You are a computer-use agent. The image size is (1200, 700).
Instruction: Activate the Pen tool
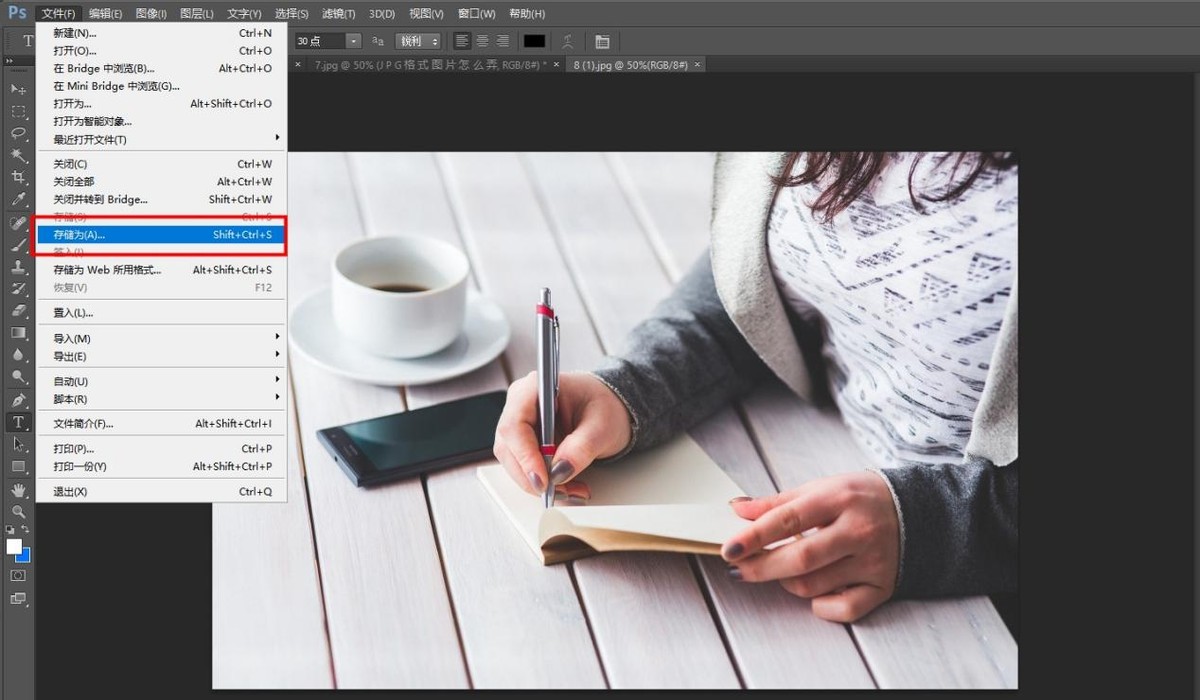(x=18, y=400)
